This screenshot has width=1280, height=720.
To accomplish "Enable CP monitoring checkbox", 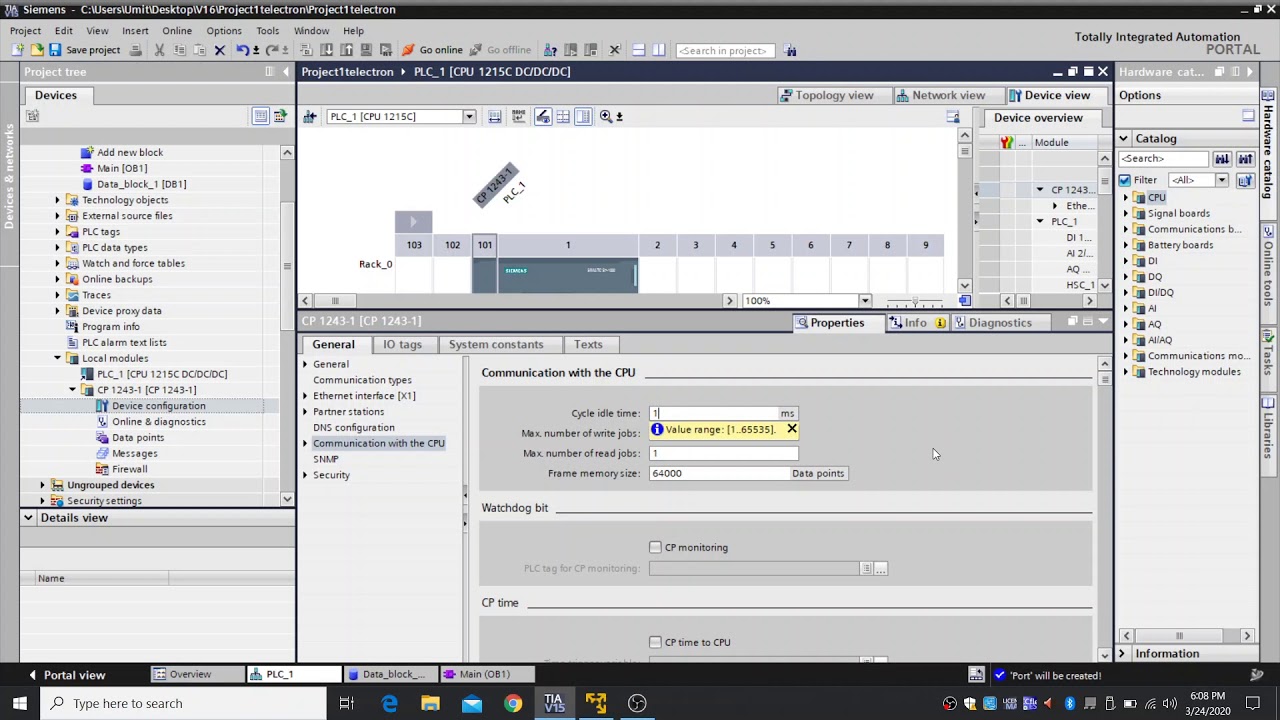I will tap(655, 547).
